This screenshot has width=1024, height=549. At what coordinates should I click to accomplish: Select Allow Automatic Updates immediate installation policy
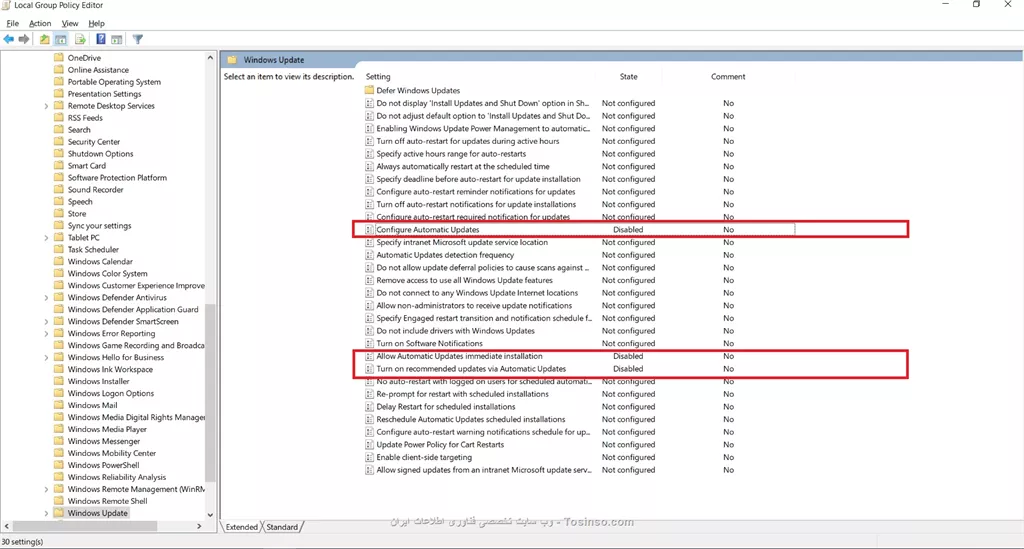459,356
